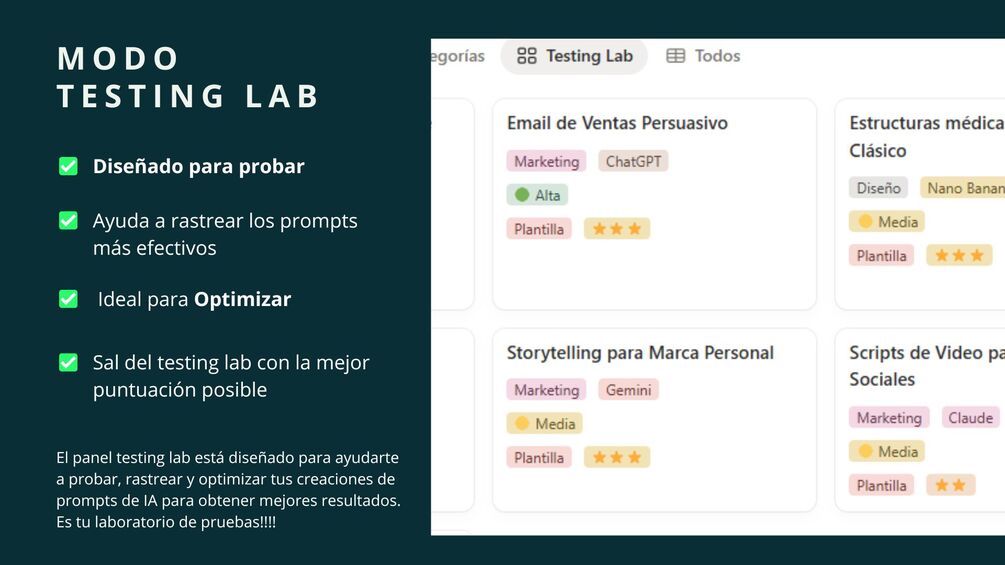The image size is (1005, 565).
Task: Toggle checkbox next to Sal del testing lab
Action: 68,363
